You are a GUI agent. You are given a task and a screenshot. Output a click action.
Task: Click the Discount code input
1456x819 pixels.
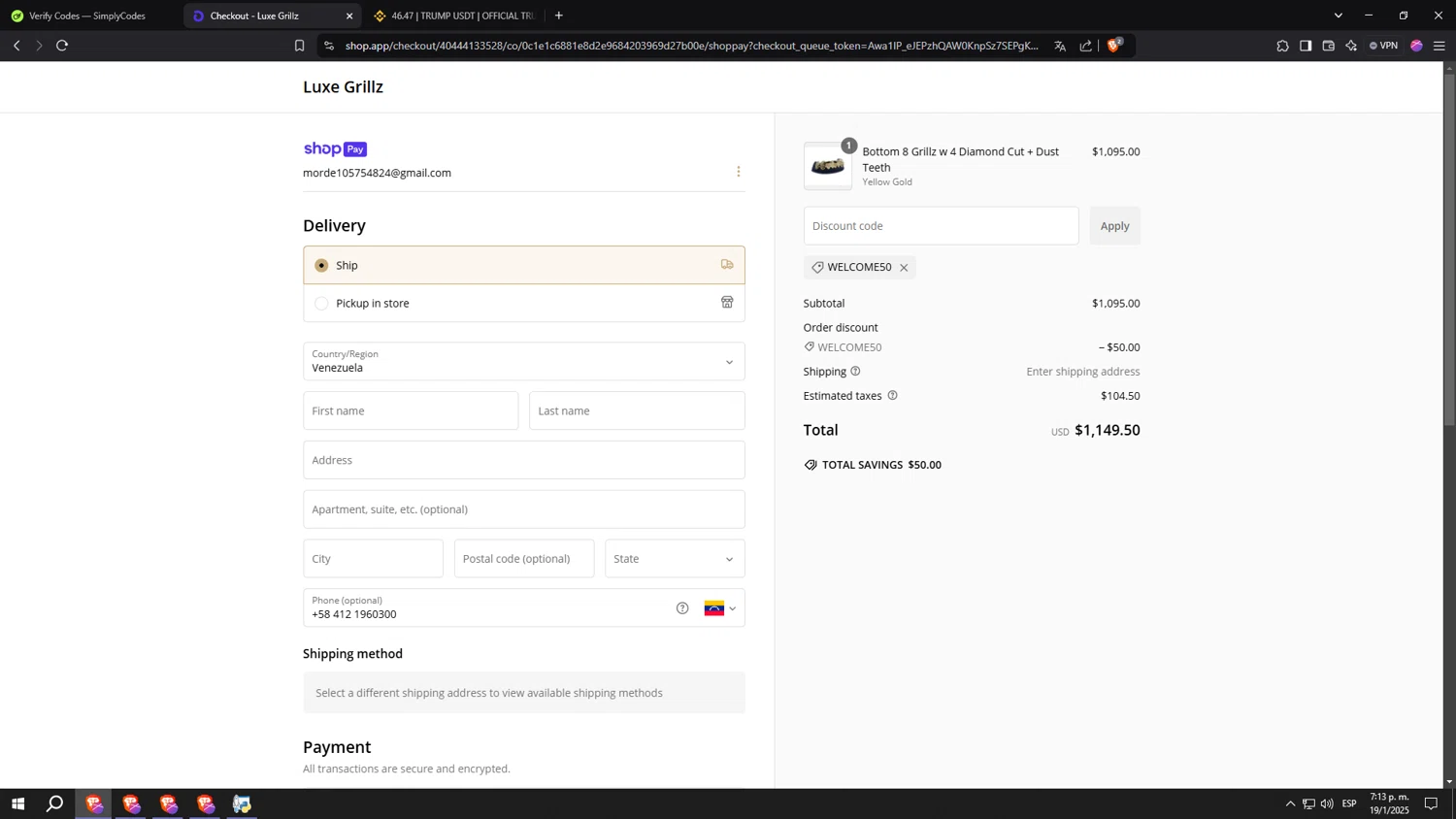[941, 226]
